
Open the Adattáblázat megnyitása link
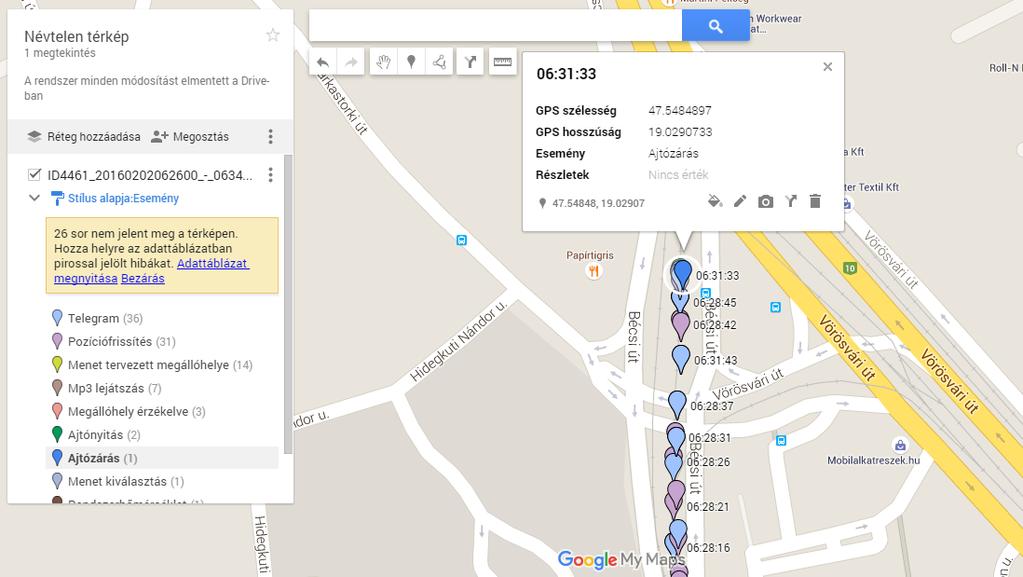click(151, 271)
